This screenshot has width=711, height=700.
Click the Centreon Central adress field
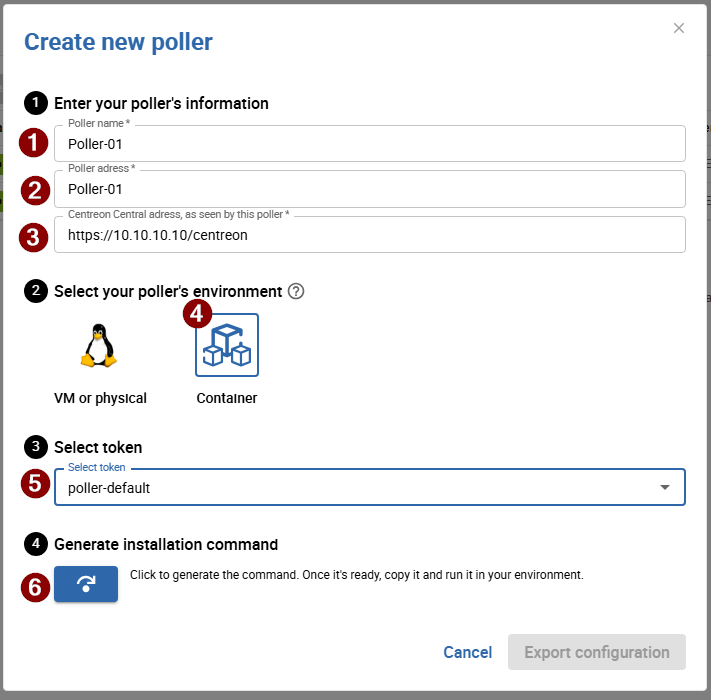[x=370, y=235]
